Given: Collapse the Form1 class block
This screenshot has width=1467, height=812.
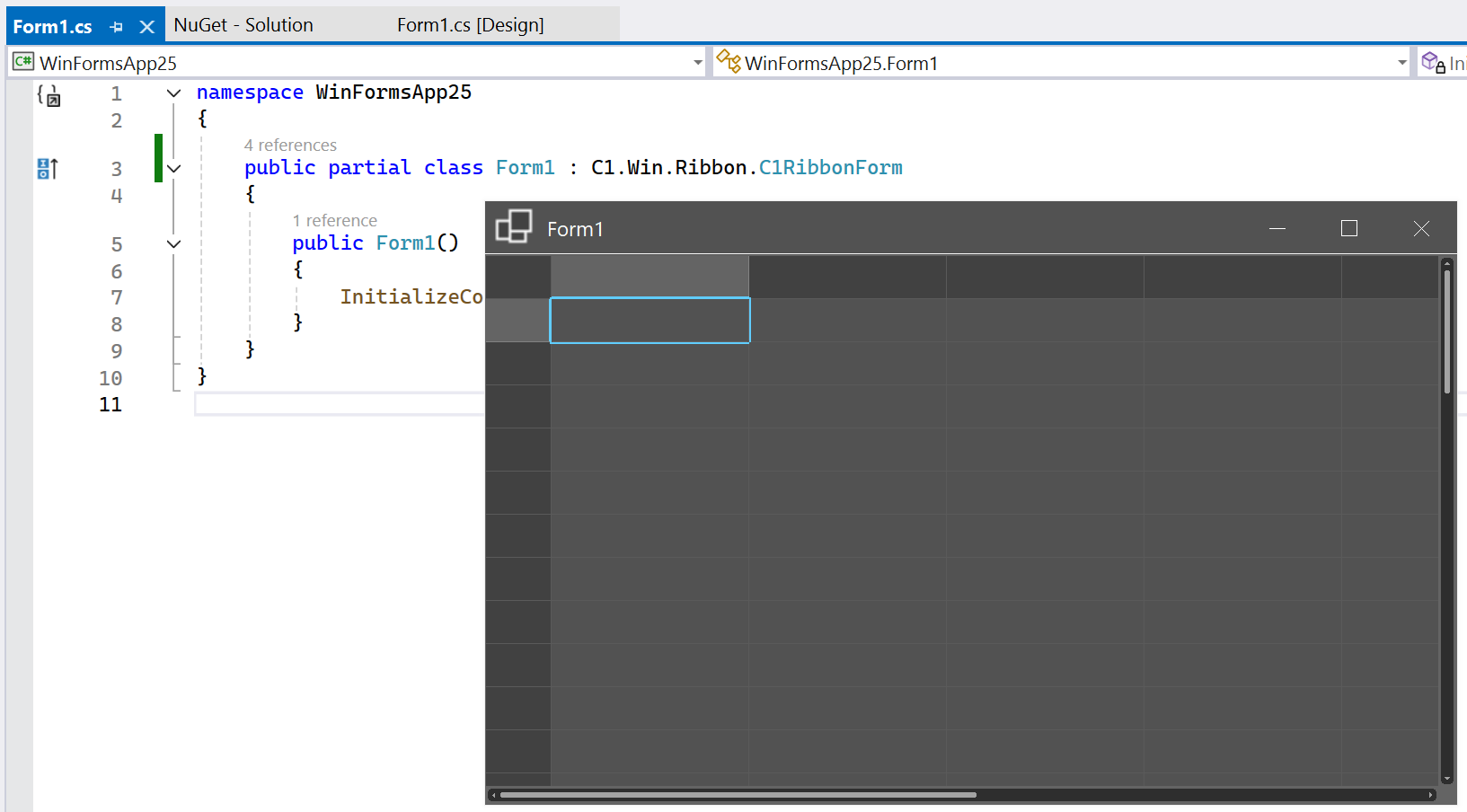Looking at the screenshot, I should click(174, 168).
